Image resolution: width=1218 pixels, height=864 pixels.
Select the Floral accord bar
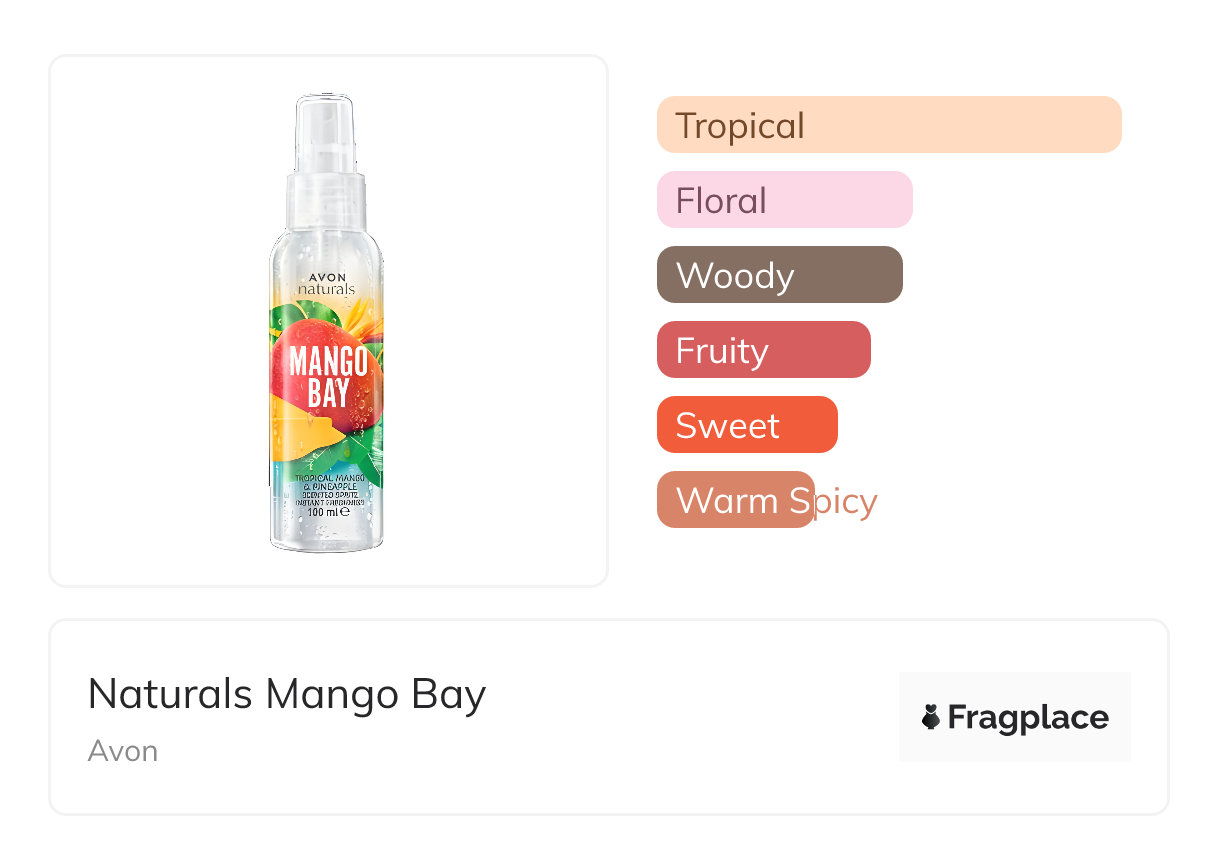784,200
